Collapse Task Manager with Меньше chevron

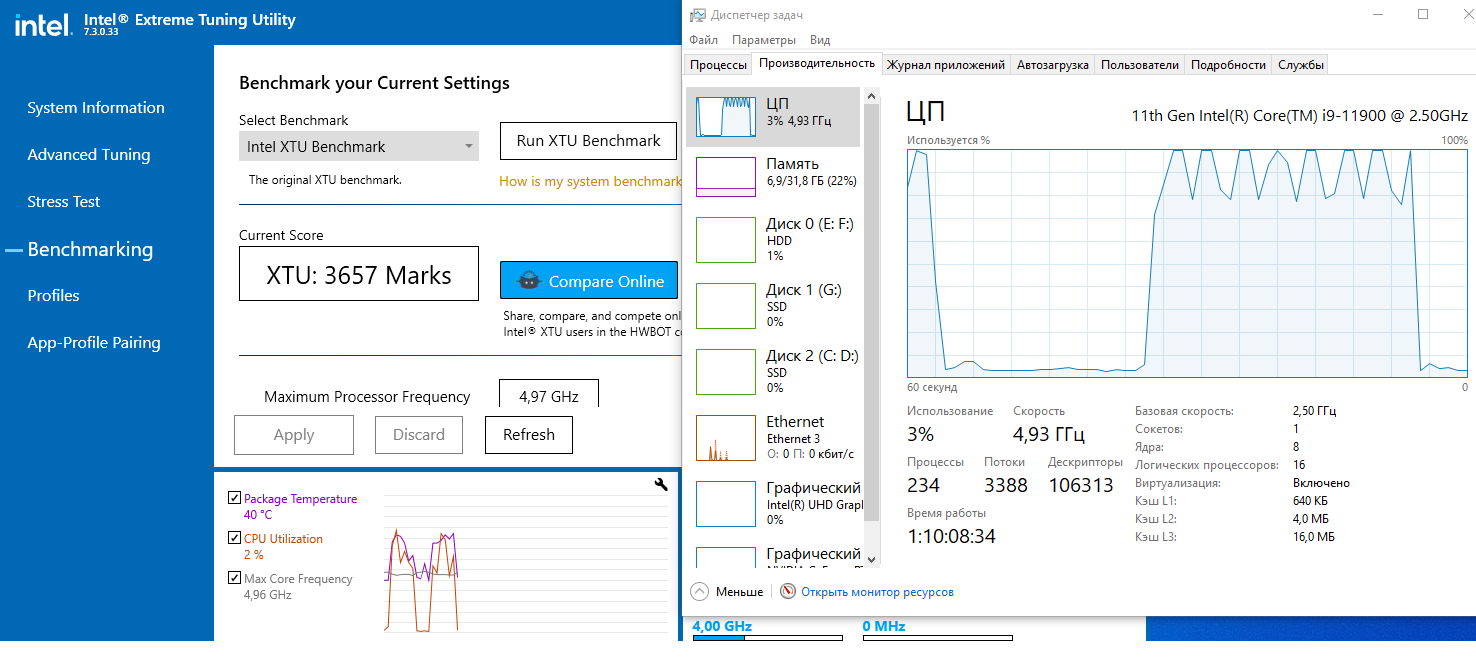click(699, 592)
